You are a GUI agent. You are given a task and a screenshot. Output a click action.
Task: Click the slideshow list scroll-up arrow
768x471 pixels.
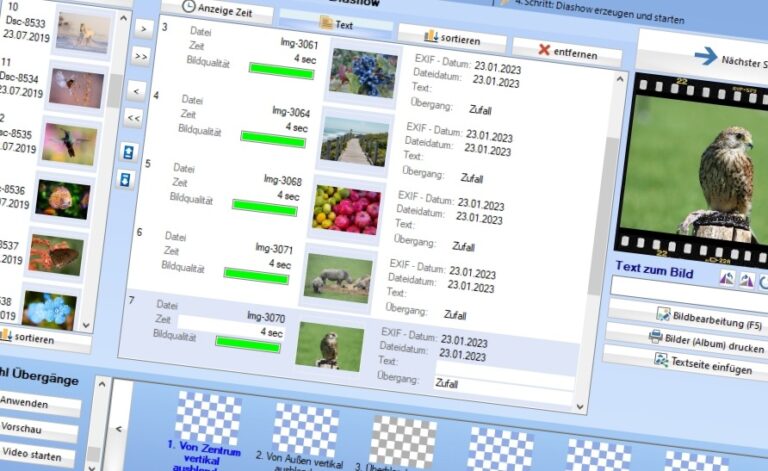(x=620, y=79)
